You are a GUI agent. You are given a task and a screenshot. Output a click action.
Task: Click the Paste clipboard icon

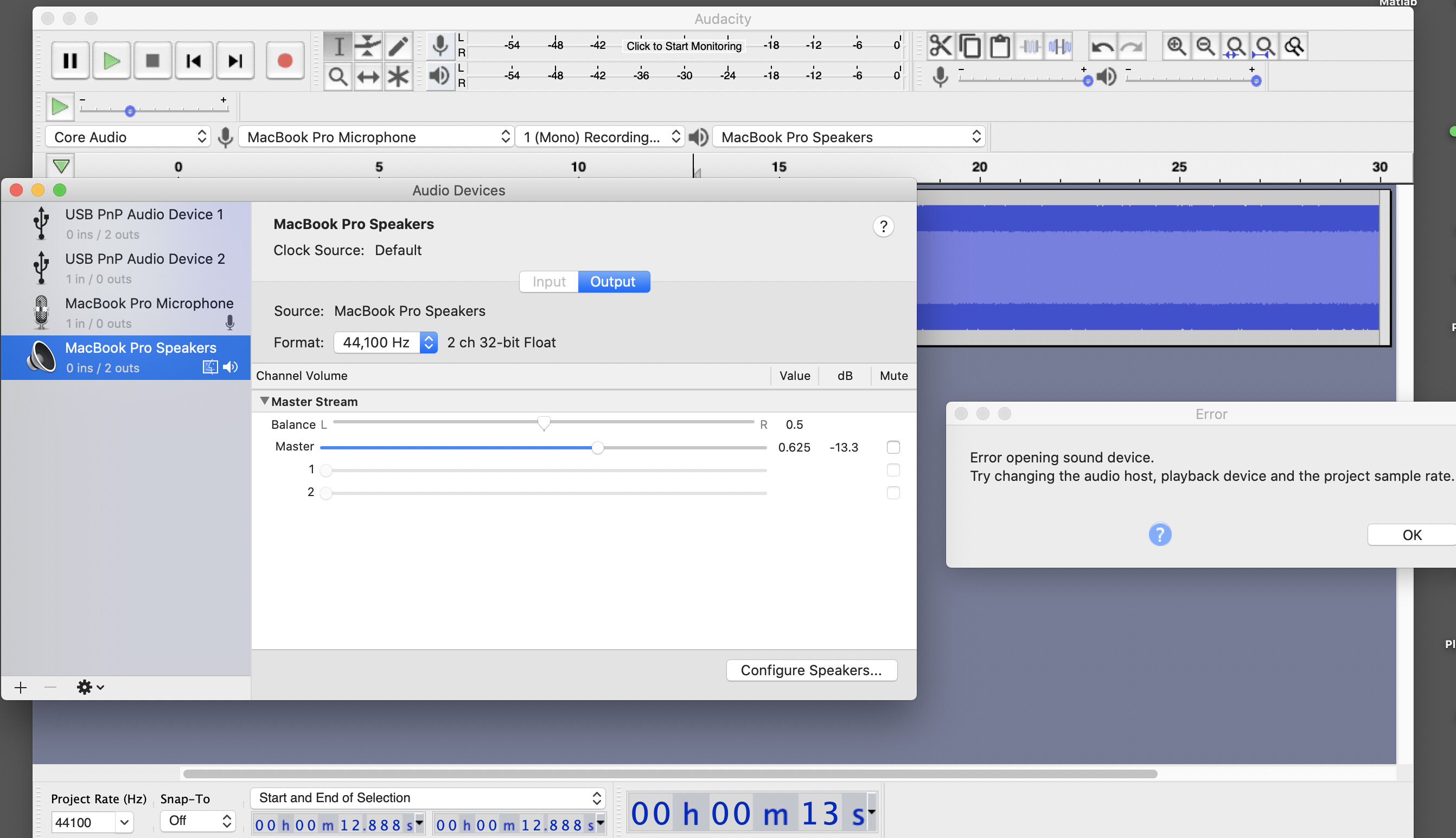point(1000,46)
